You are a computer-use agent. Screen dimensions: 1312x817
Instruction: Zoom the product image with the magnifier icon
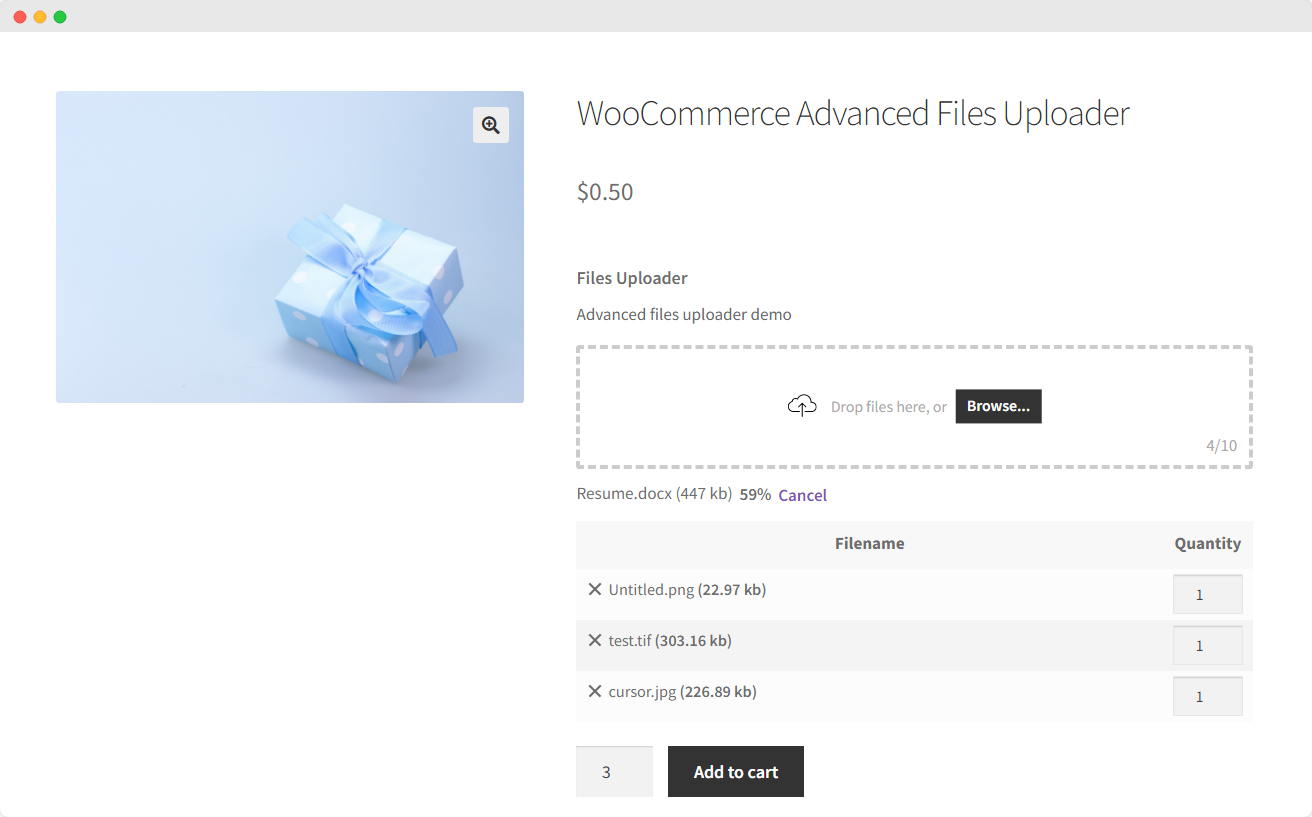click(x=491, y=125)
